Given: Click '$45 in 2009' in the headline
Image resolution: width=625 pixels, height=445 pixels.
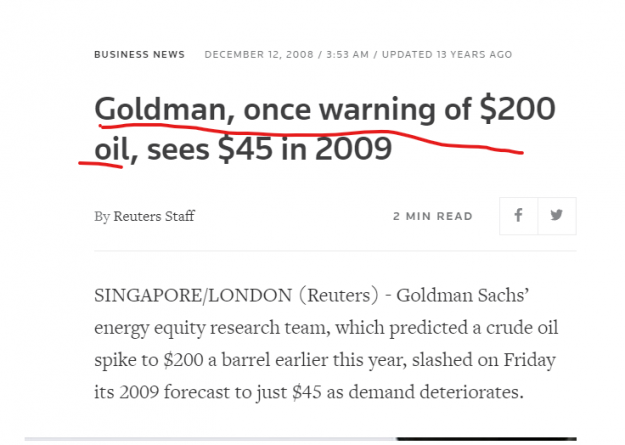Looking at the screenshot, I should point(305,149).
